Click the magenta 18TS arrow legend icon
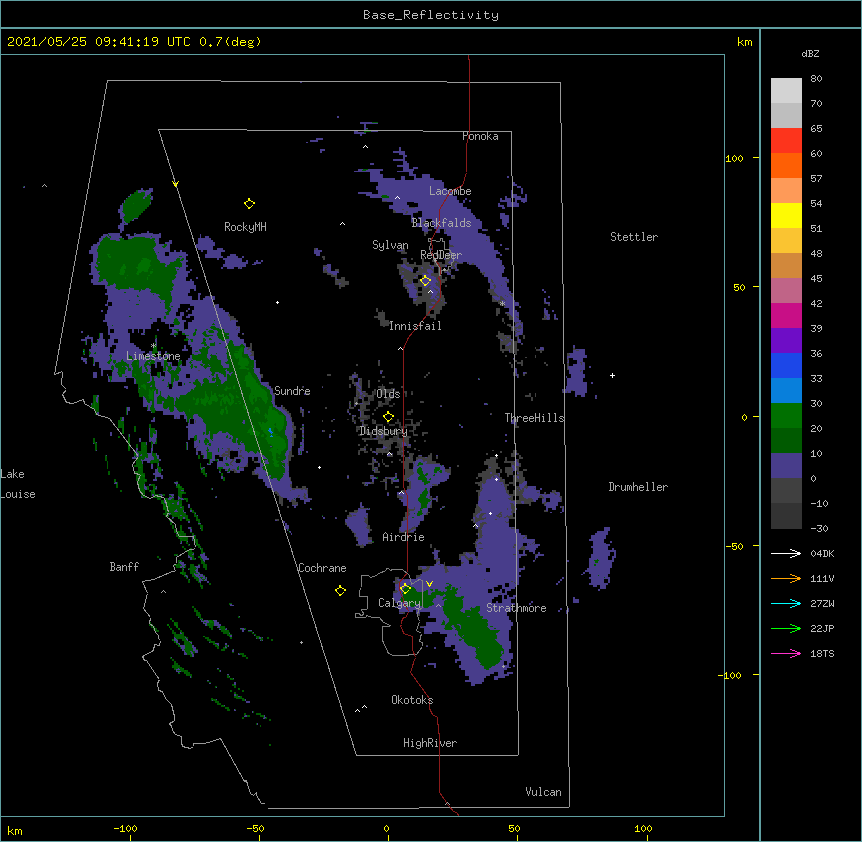This screenshot has width=862, height=842. click(786, 653)
